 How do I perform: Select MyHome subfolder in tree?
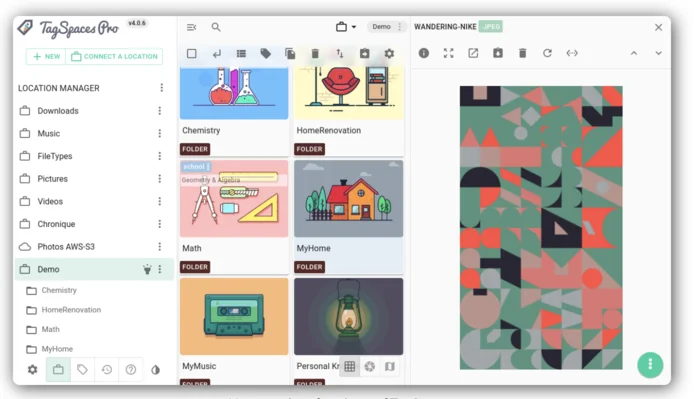pos(57,349)
